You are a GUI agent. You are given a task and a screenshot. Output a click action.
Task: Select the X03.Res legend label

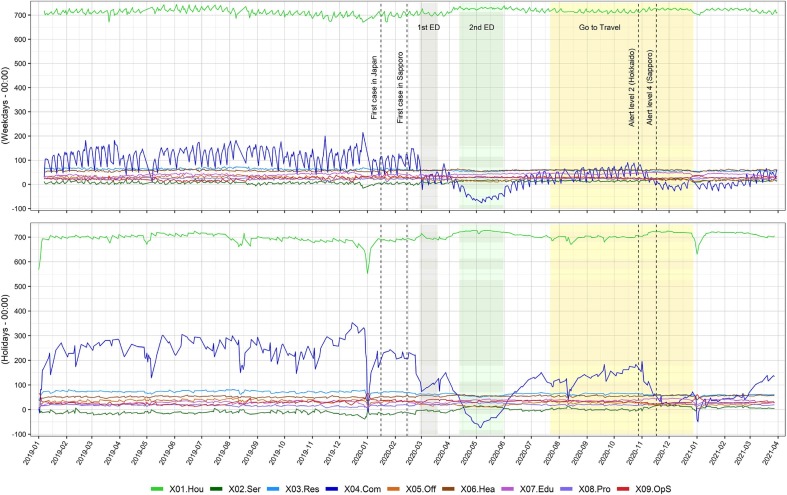click(302, 489)
